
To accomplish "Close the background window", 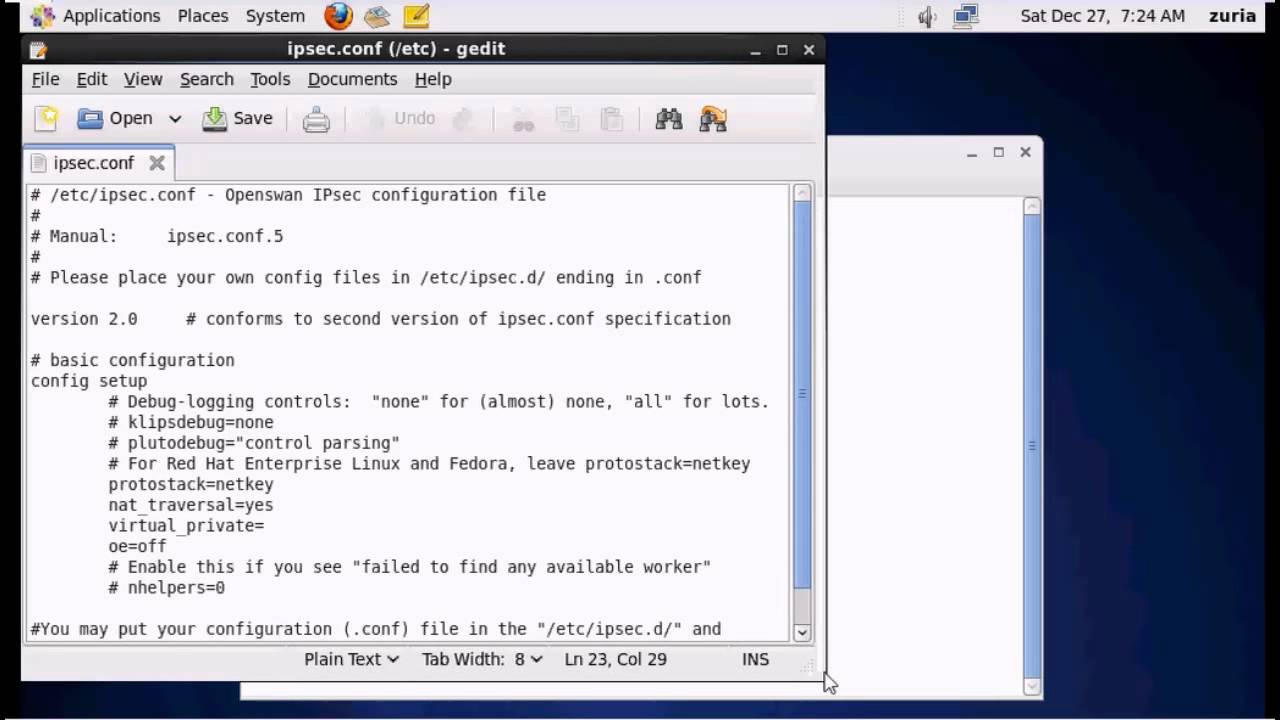I will (x=1025, y=152).
